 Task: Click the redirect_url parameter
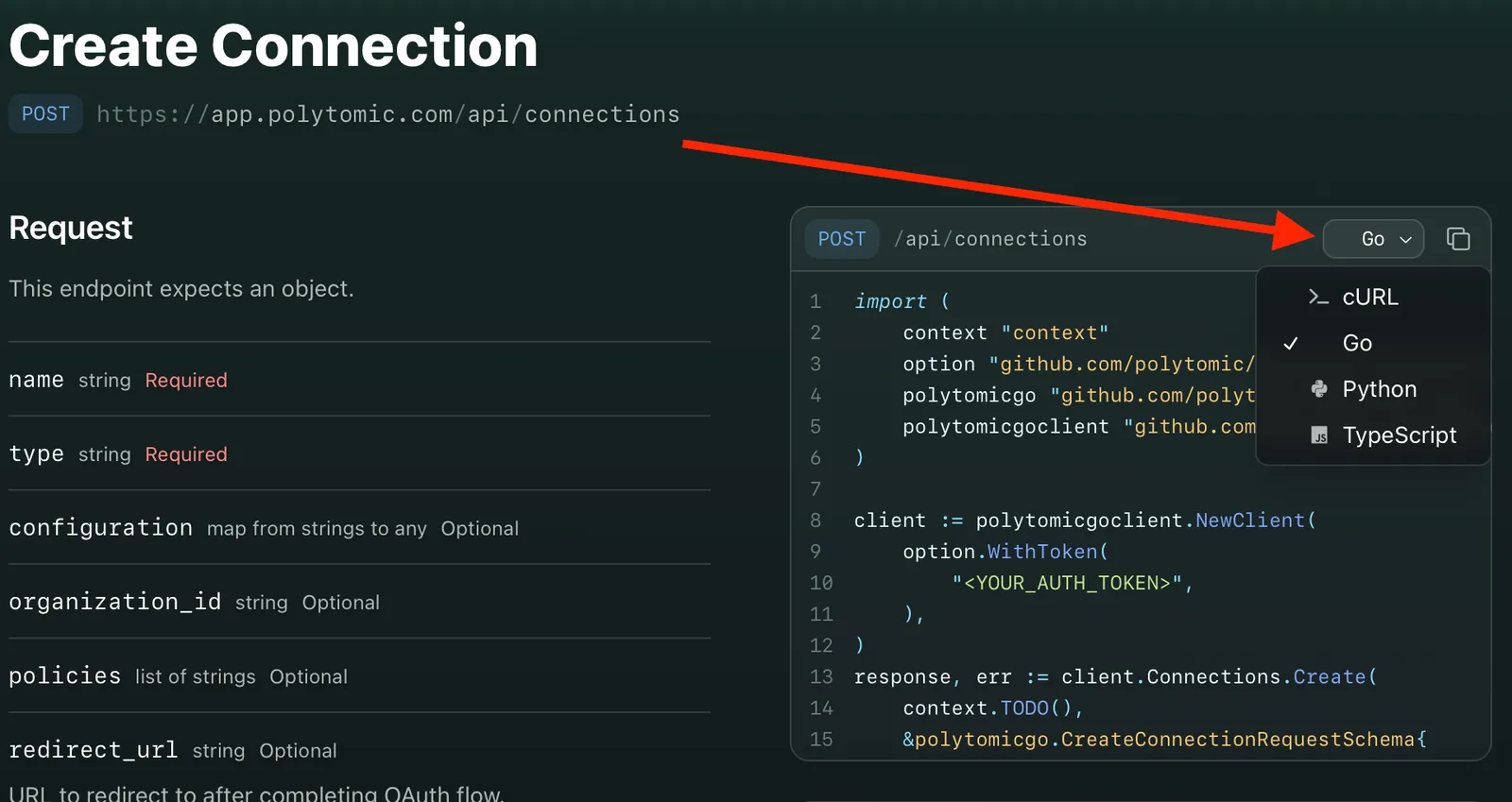point(94,750)
